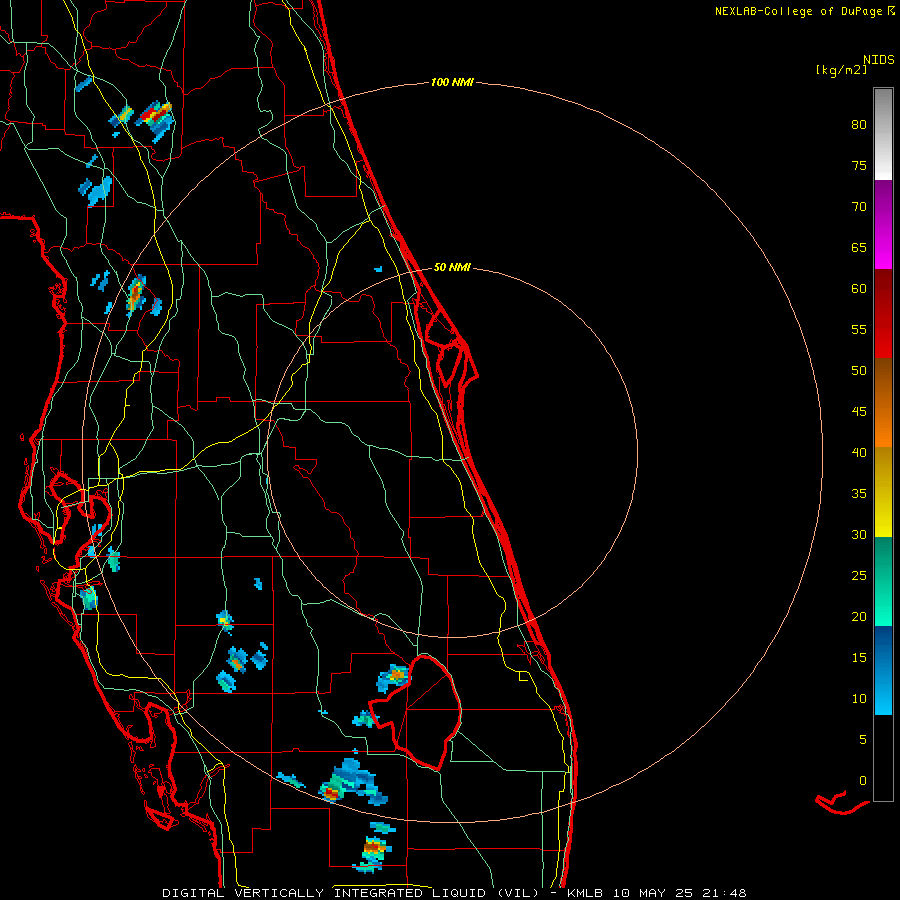Click the storm cell on Lake Okeechobee's northwest shore
Screen dimensions: 900x900
click(x=394, y=677)
